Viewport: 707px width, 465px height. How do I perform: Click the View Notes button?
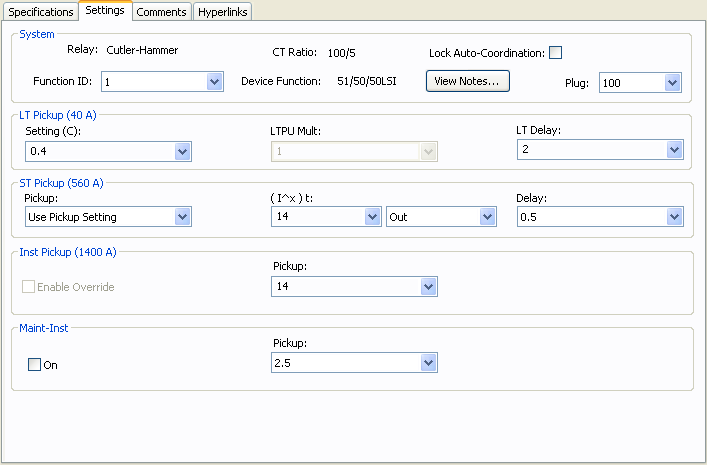(x=468, y=81)
